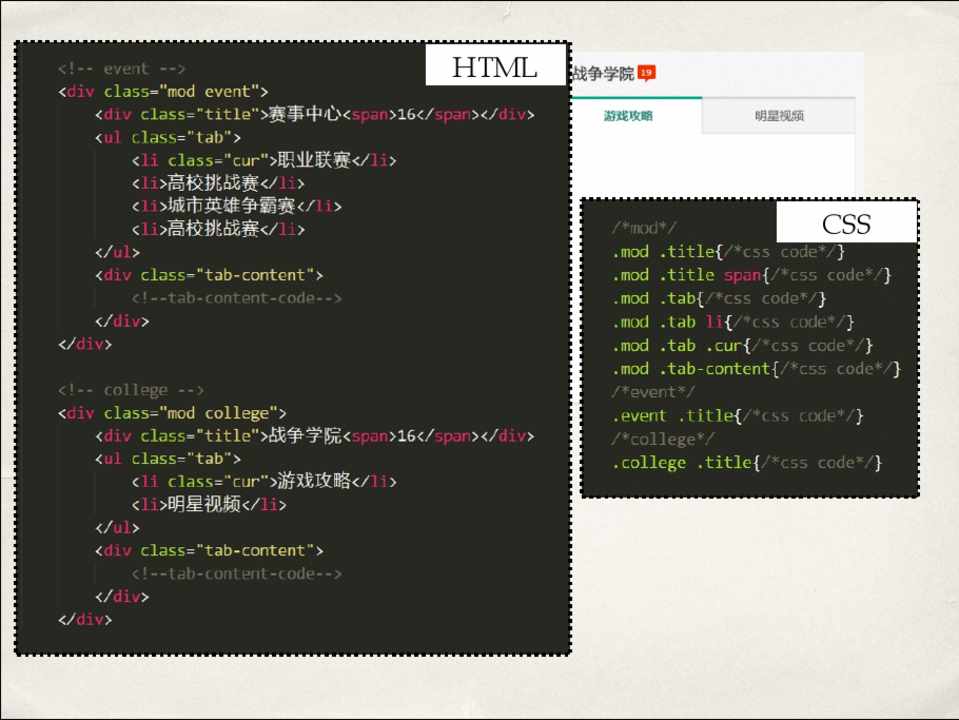Click the 战争学院 title line in the HTML code
The width and height of the screenshot is (959, 720).
(x=315, y=436)
